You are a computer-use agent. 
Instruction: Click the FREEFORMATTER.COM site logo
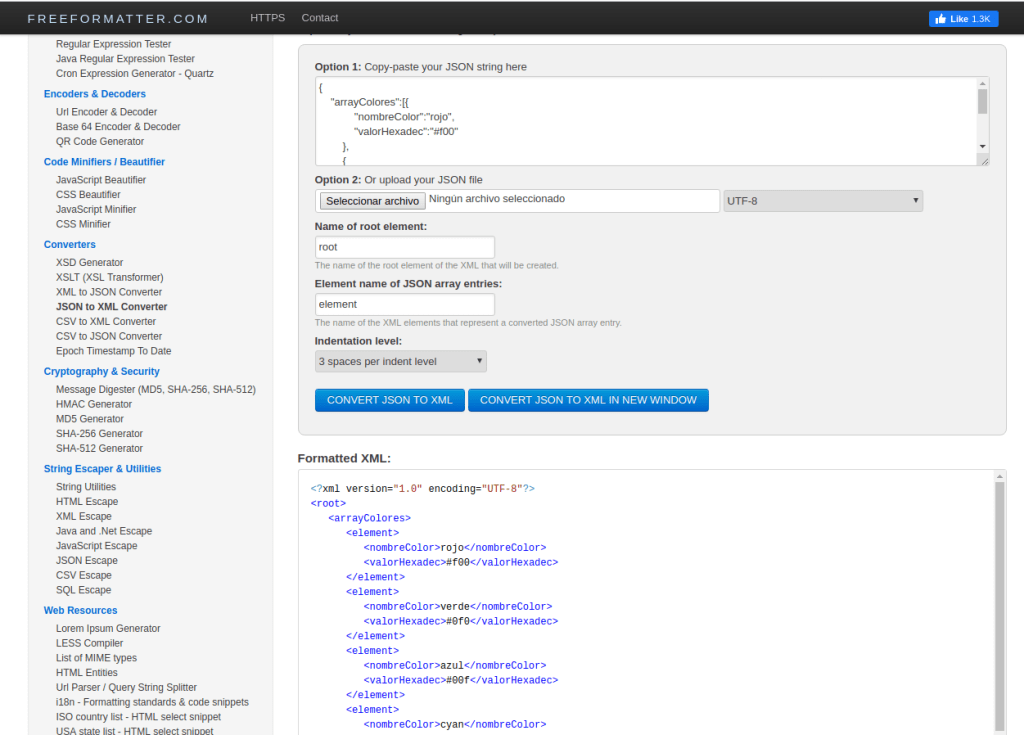pyautogui.click(x=118, y=19)
